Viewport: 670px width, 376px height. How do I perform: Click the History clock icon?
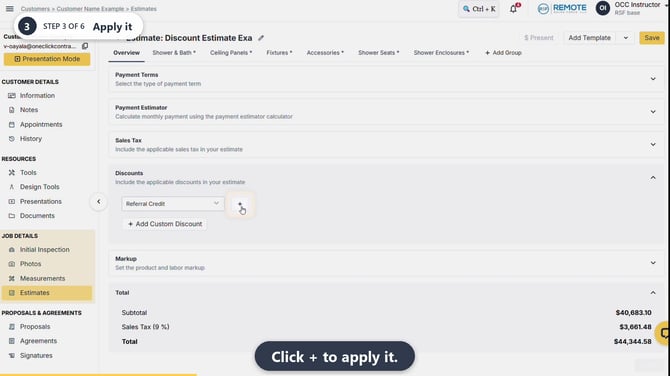[12, 139]
